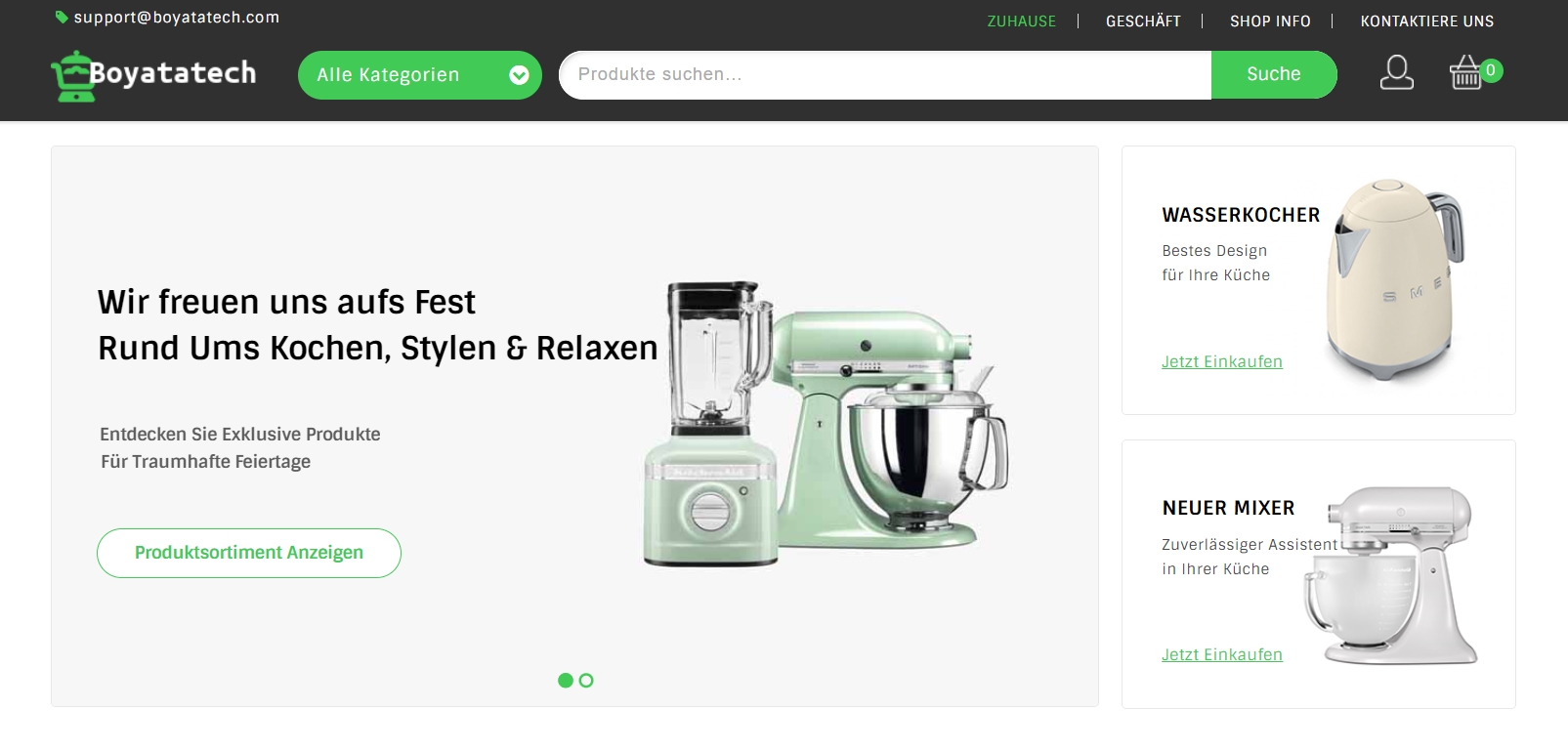This screenshot has height=751, width=1568.
Task: Select the first slider dot indicator
Action: point(566,681)
